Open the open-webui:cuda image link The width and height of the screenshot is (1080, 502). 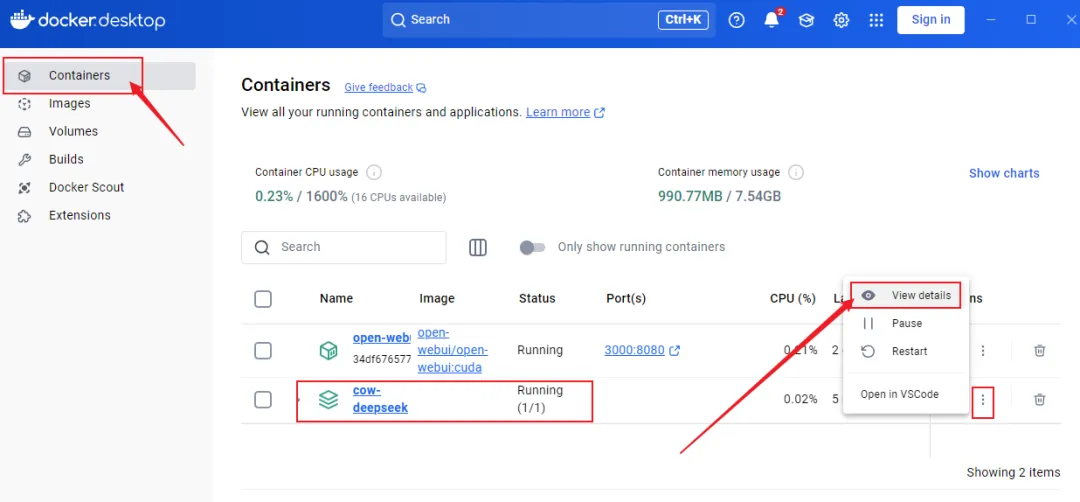(x=453, y=351)
